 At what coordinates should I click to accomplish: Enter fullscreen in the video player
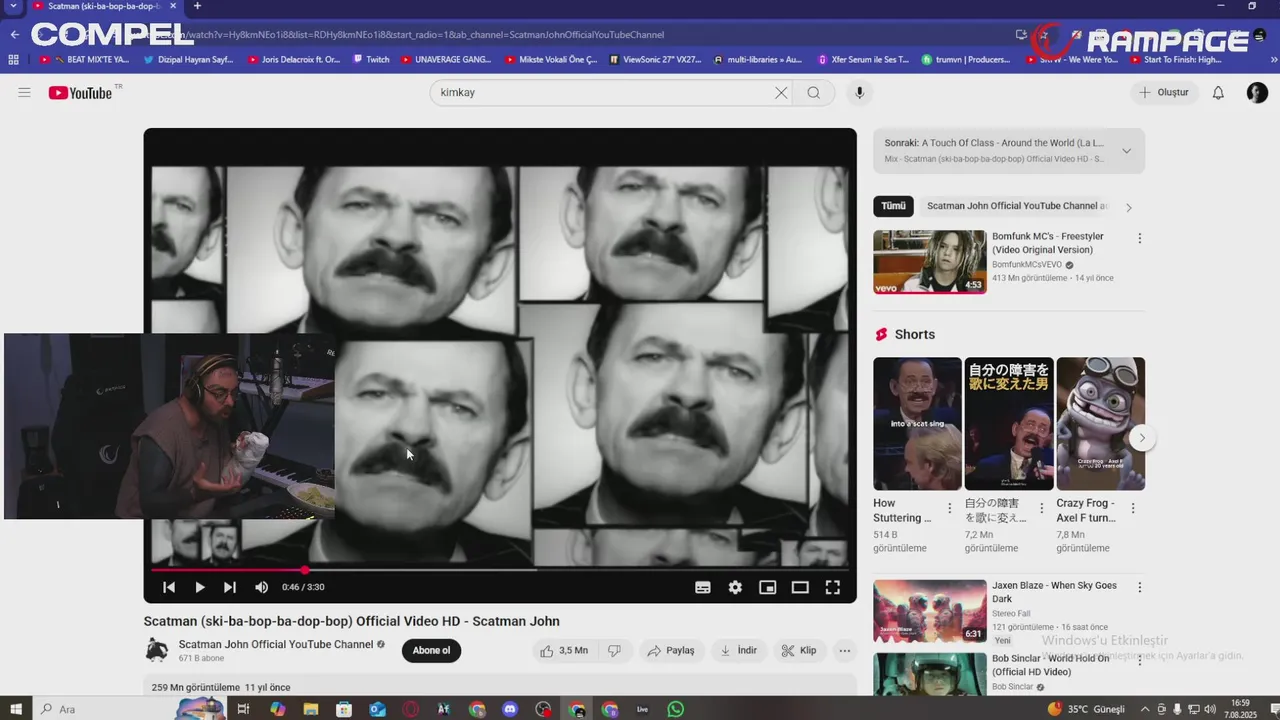[832, 587]
